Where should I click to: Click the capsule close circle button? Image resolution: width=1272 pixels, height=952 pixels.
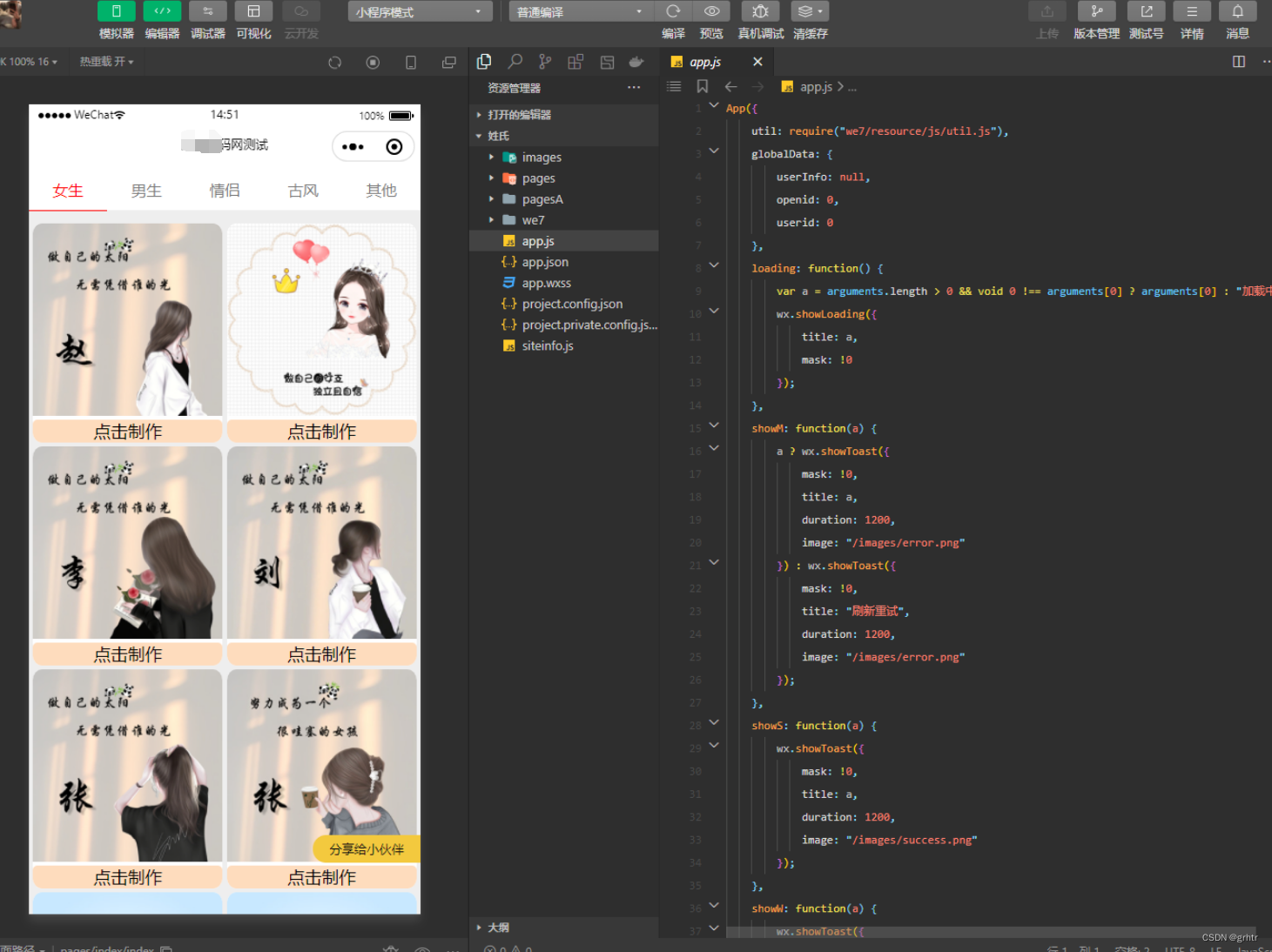pyautogui.click(x=394, y=146)
